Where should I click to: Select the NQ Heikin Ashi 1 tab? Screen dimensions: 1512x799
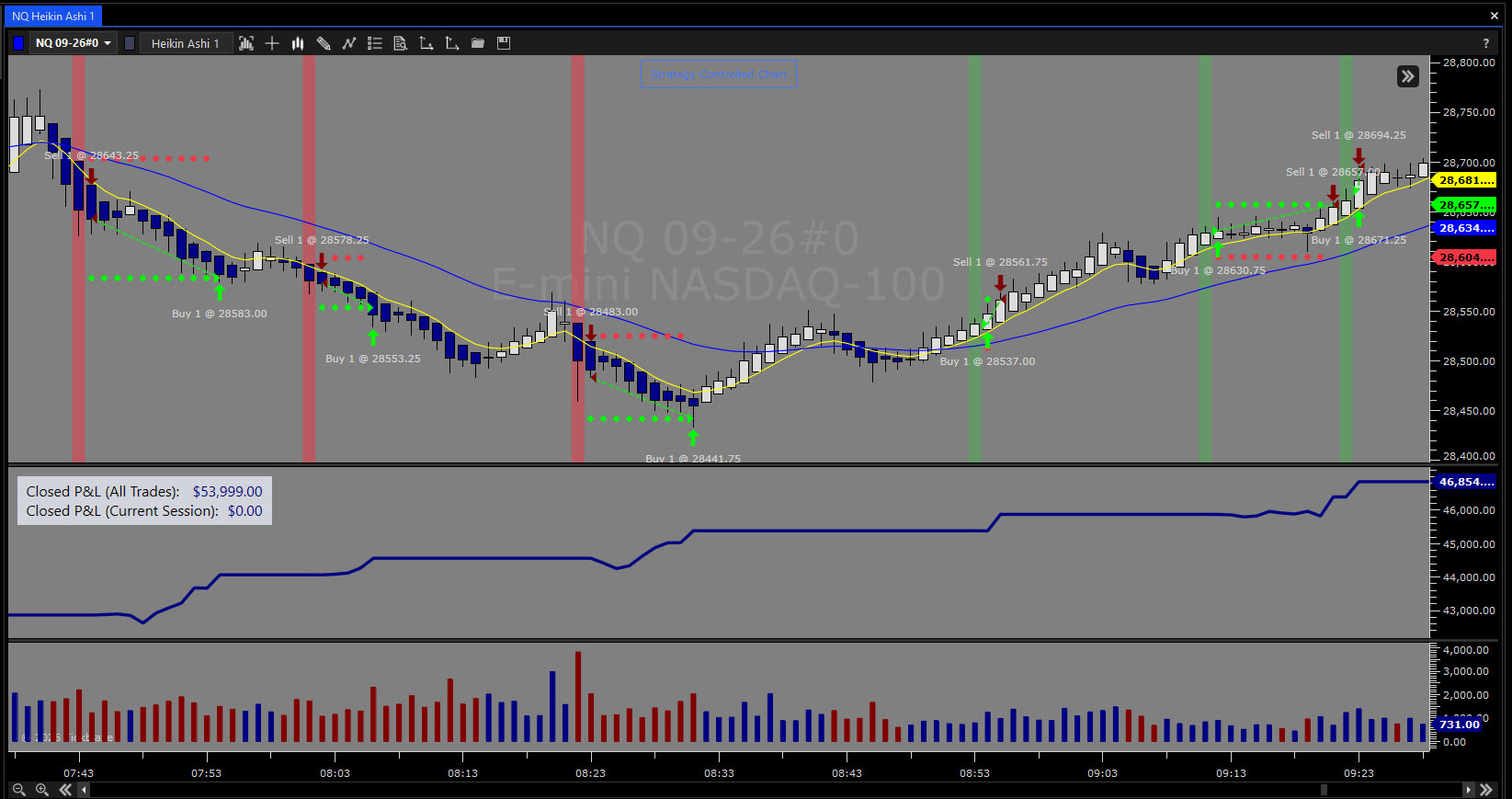[53, 16]
